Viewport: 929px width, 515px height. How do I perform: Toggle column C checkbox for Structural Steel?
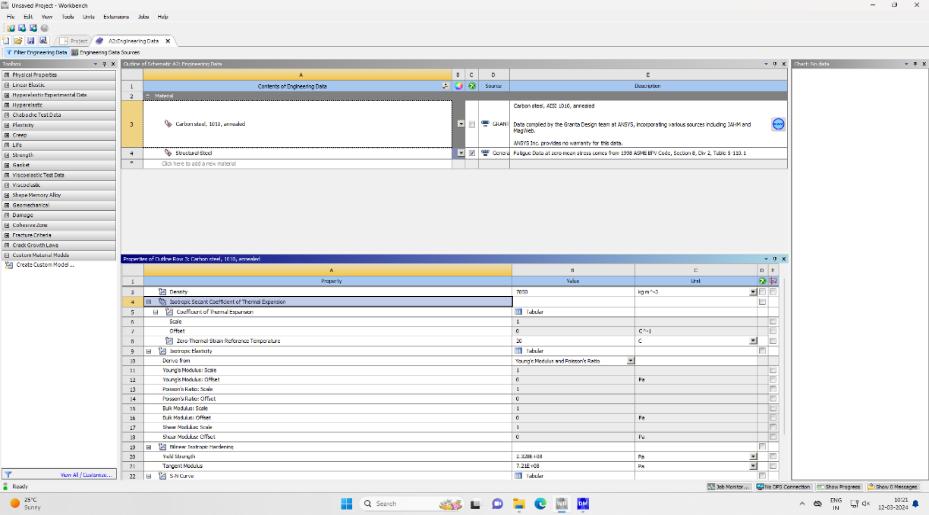point(472,153)
